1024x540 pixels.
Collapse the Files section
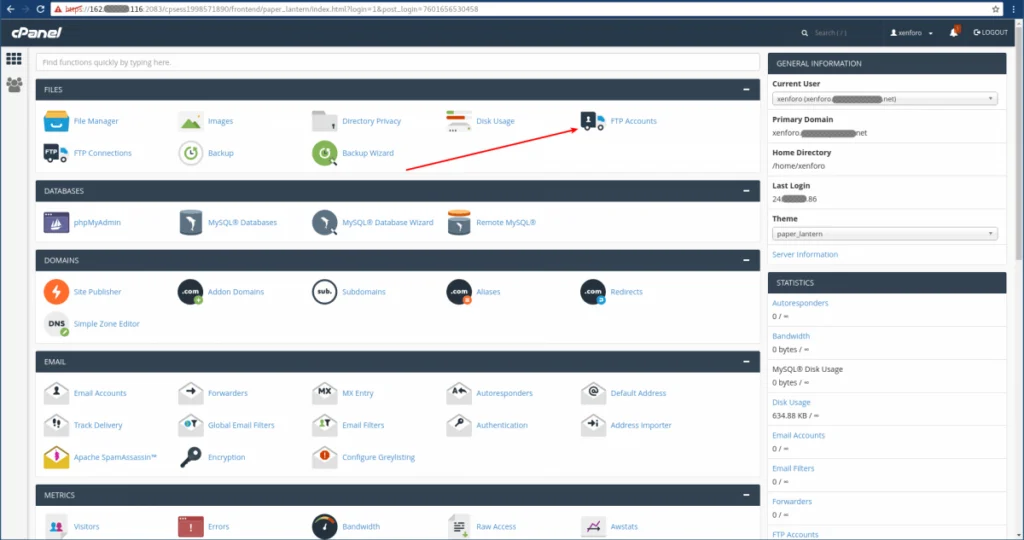(746, 89)
